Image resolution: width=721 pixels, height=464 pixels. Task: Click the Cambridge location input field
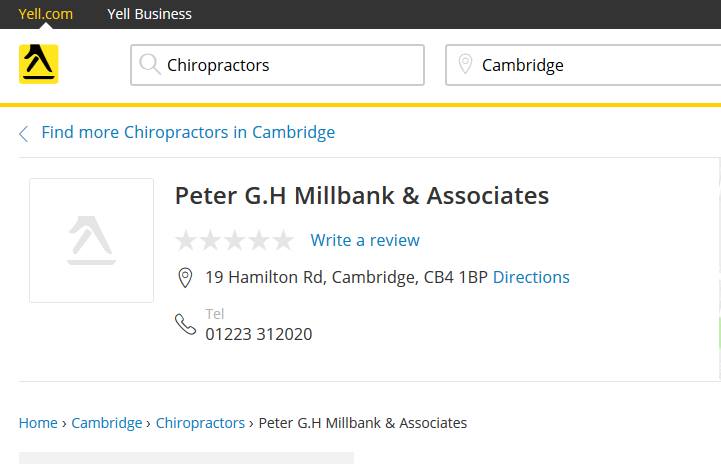pos(595,65)
